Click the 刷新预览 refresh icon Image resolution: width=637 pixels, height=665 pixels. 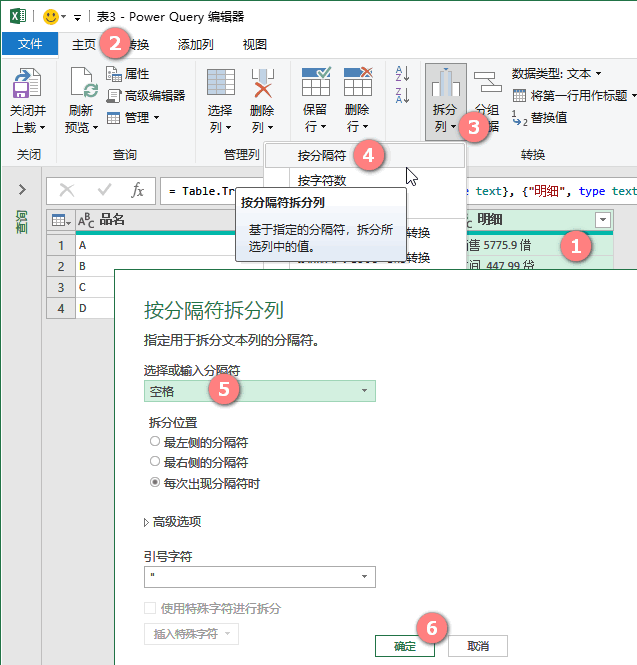(x=84, y=82)
